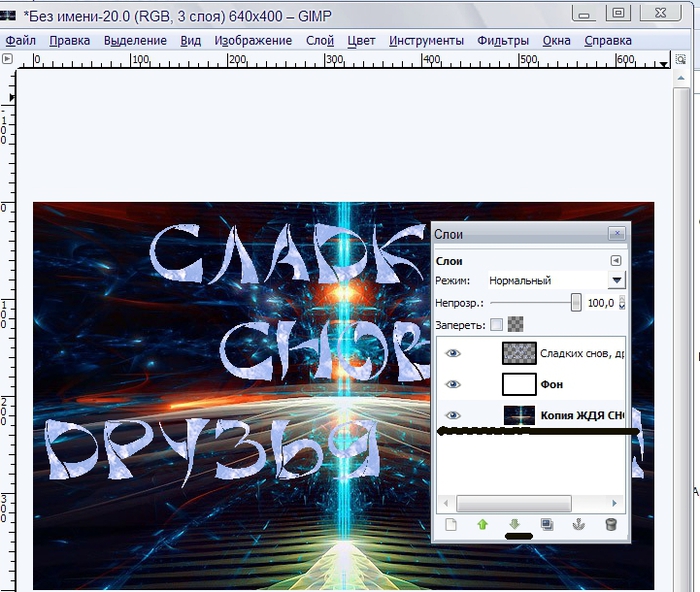Hide the Копия ЖДЯ layer
700x592 pixels.
point(453,415)
